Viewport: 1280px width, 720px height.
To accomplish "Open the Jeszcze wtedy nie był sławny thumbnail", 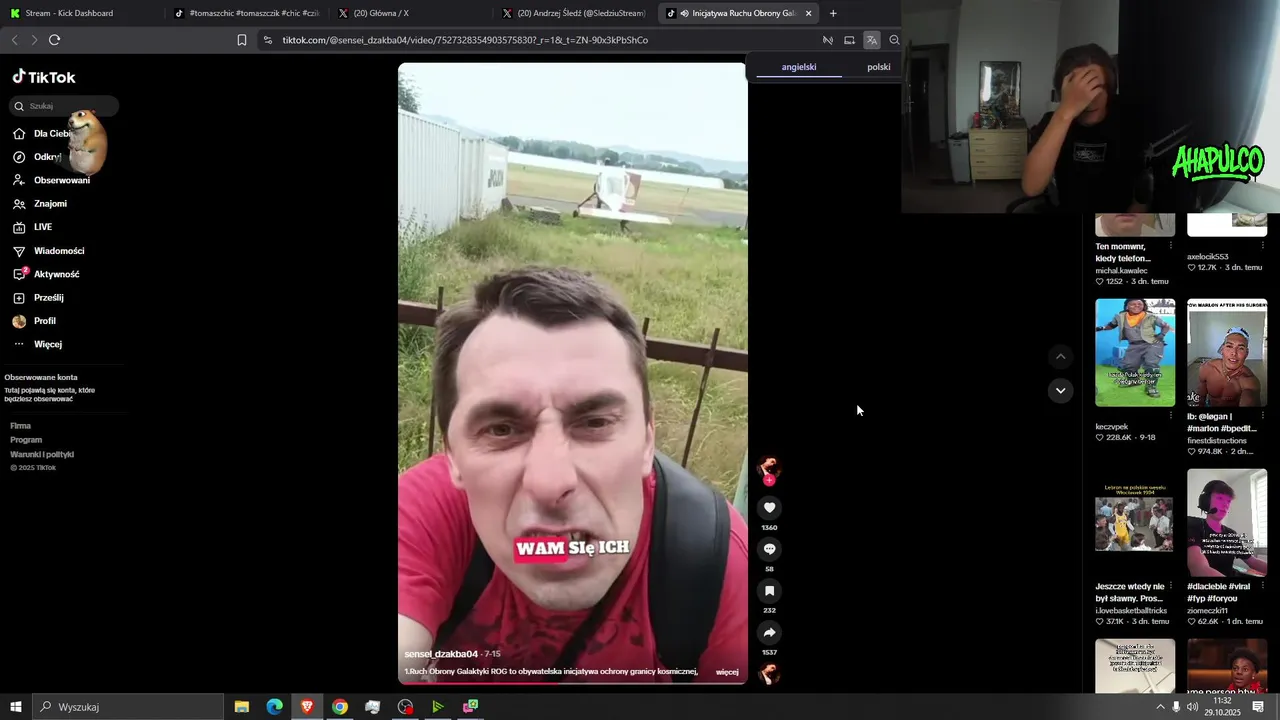I will [x=1135, y=523].
